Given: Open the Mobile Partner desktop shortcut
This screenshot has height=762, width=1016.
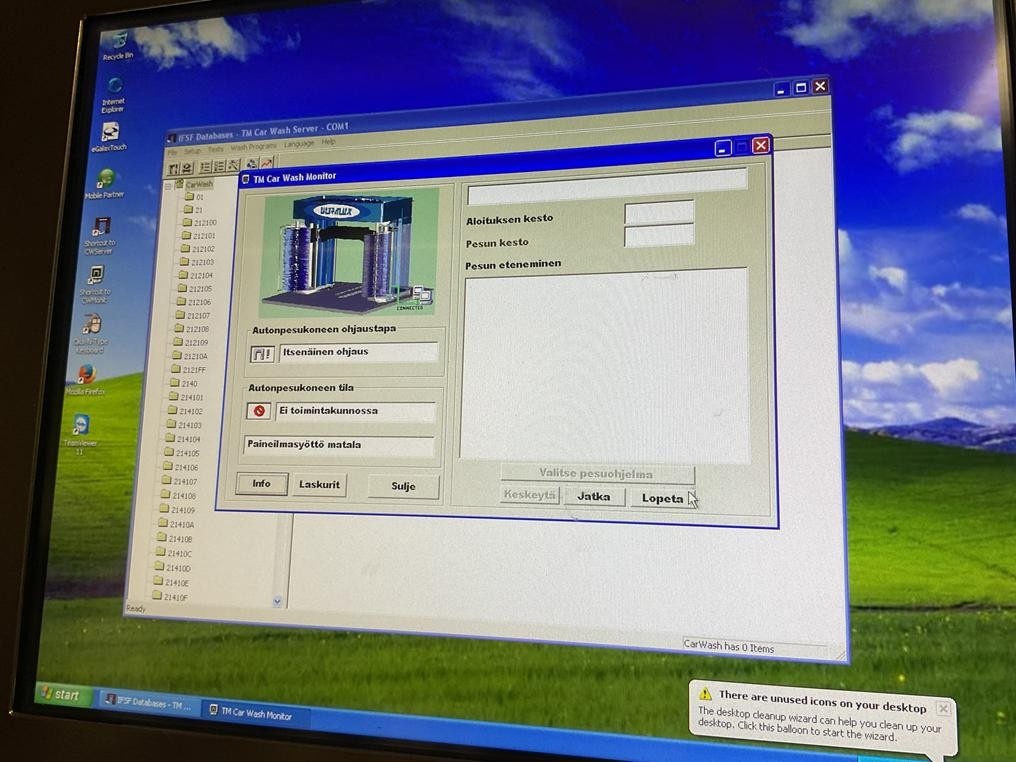Looking at the screenshot, I should [105, 181].
